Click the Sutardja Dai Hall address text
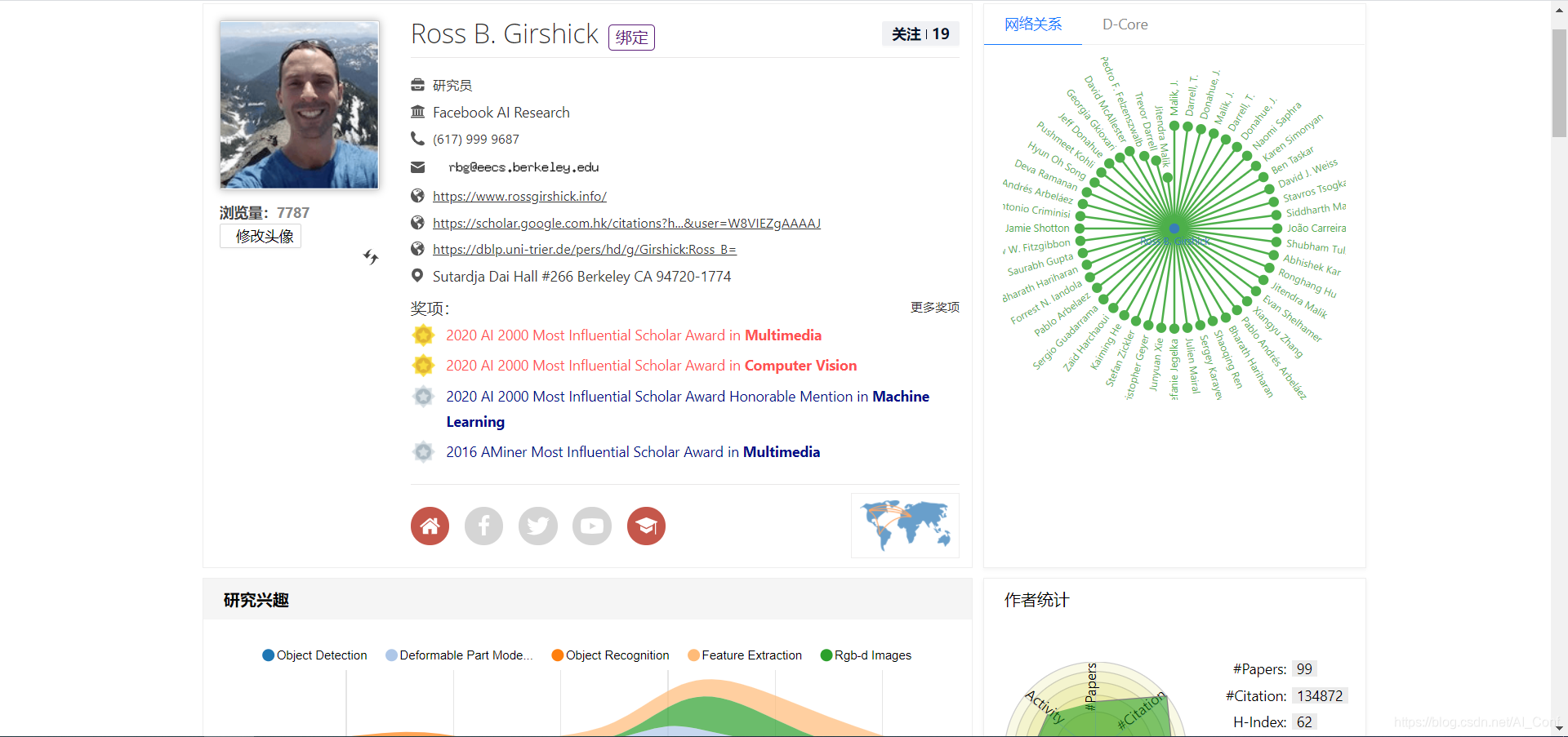The height and width of the screenshot is (737, 1568). click(581, 277)
